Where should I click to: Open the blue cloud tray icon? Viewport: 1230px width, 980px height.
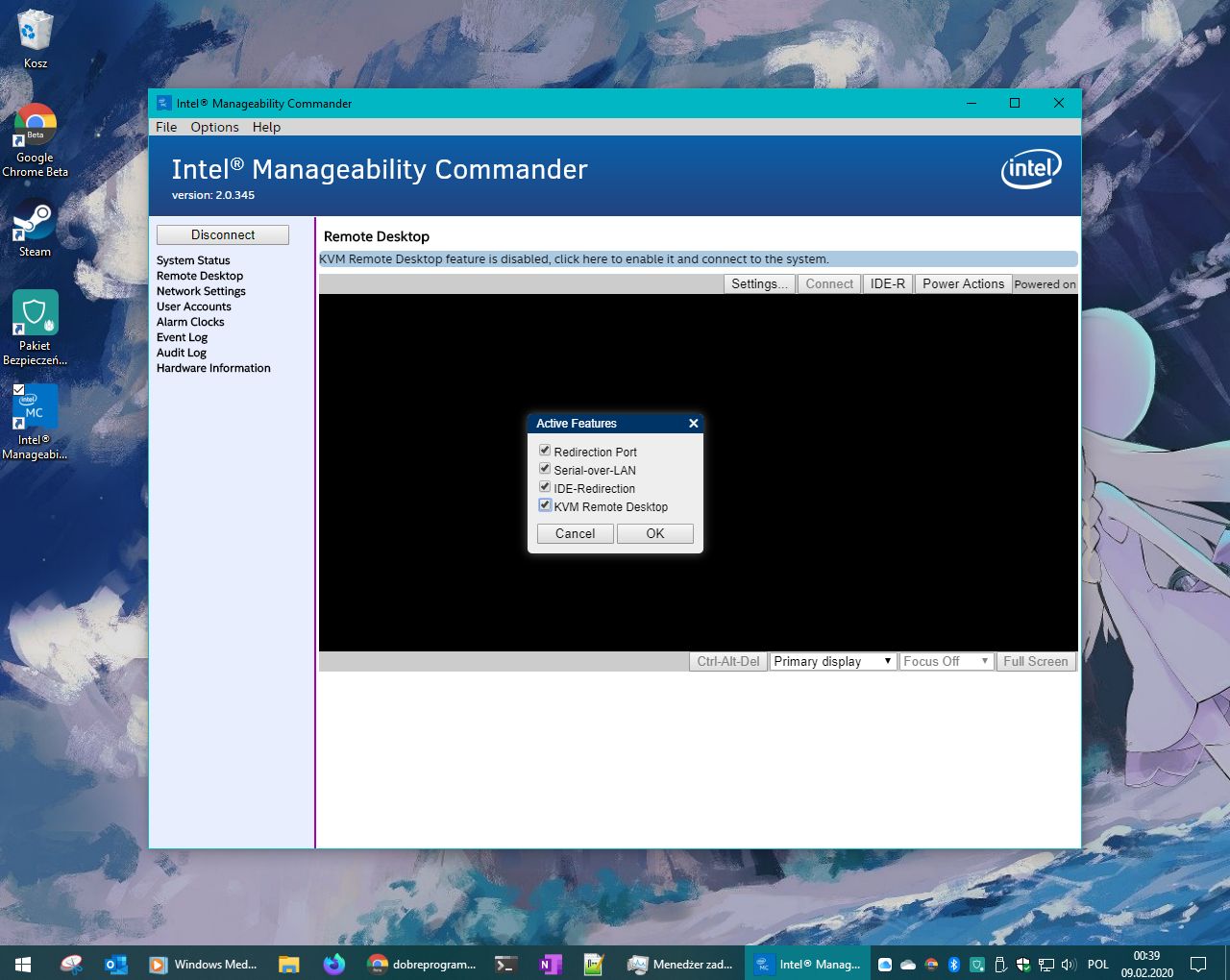pyautogui.click(x=885, y=964)
